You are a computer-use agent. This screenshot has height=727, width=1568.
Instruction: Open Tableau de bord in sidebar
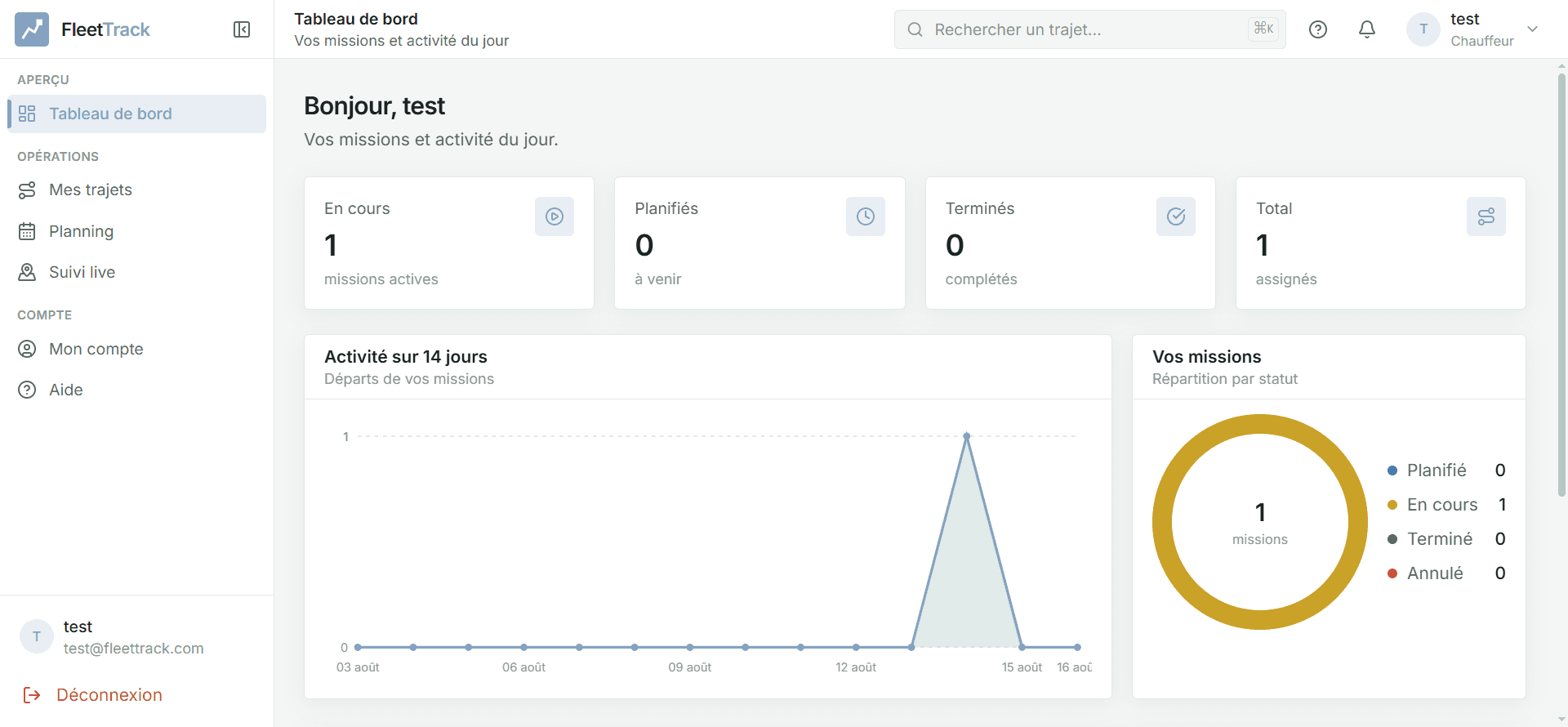tap(137, 114)
